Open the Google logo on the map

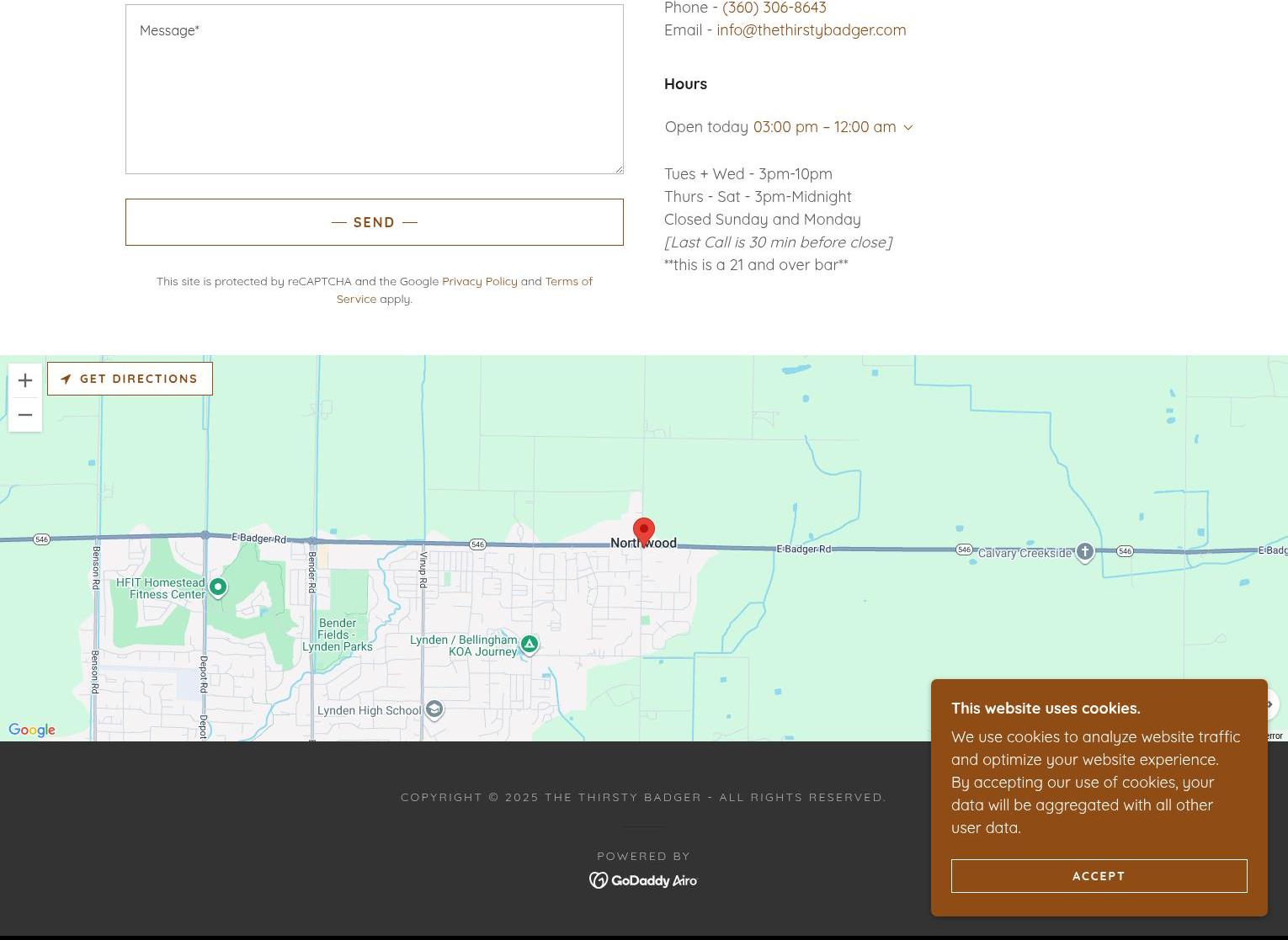point(32,730)
